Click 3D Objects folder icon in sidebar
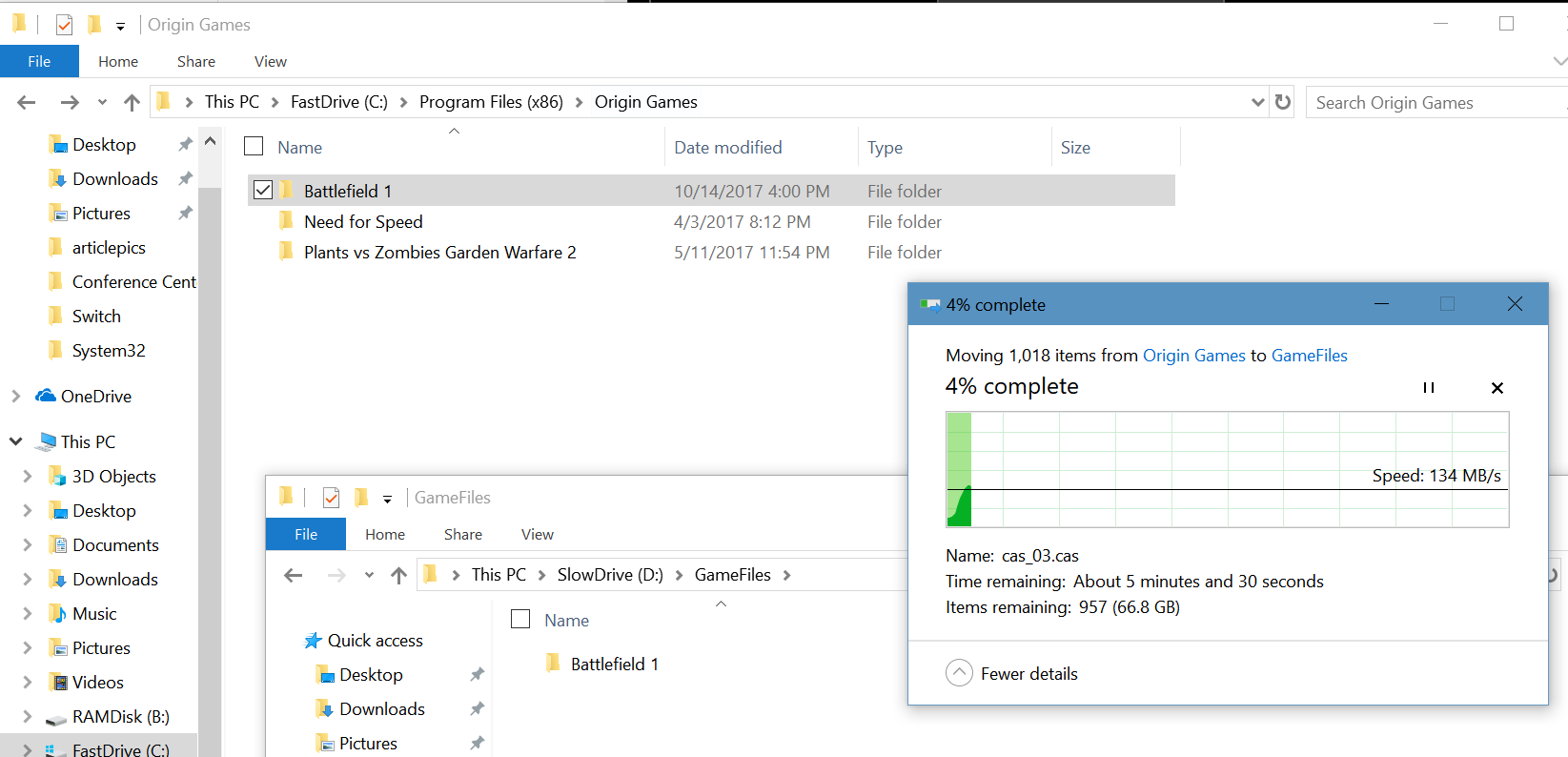The width and height of the screenshot is (1568, 757). coord(58,476)
